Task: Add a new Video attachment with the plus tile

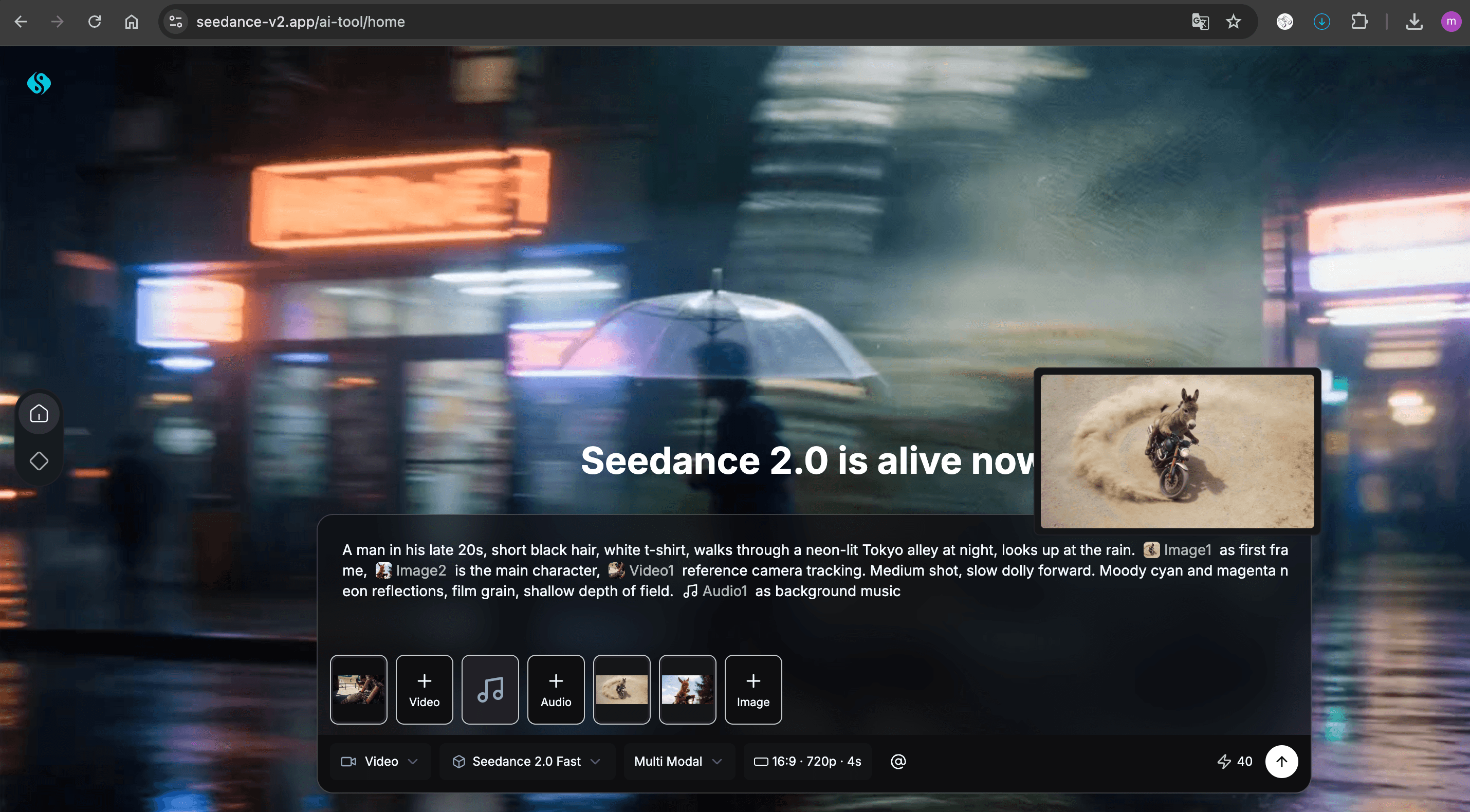Action: [424, 689]
